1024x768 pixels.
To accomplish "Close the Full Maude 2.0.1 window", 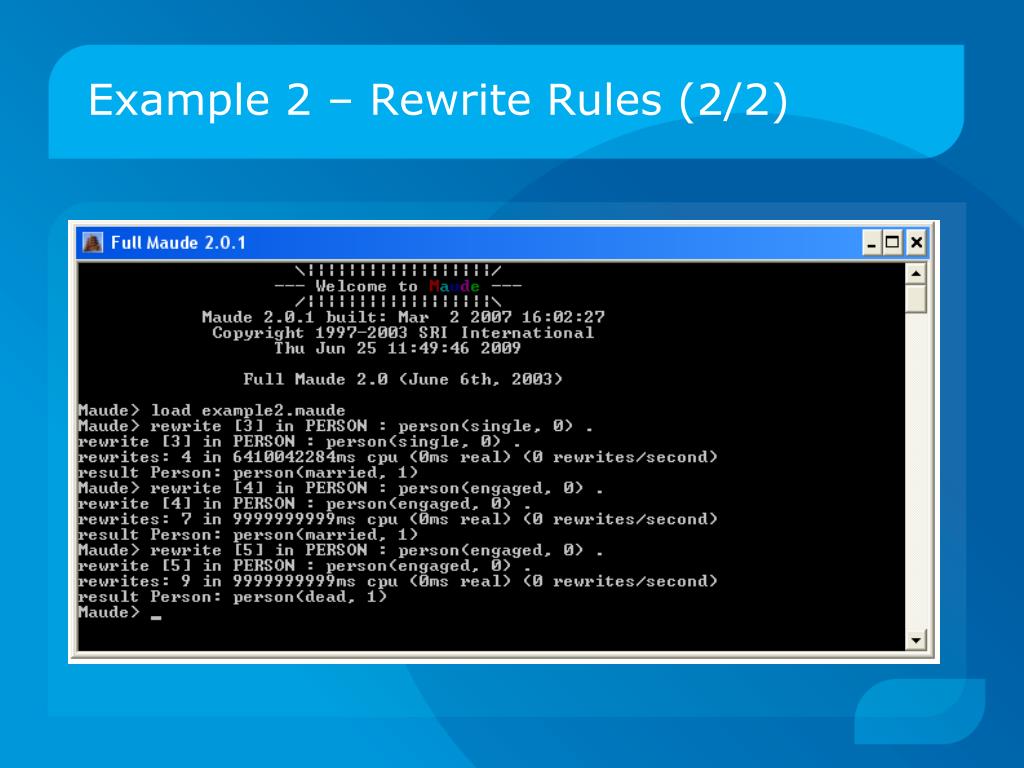I will point(916,243).
